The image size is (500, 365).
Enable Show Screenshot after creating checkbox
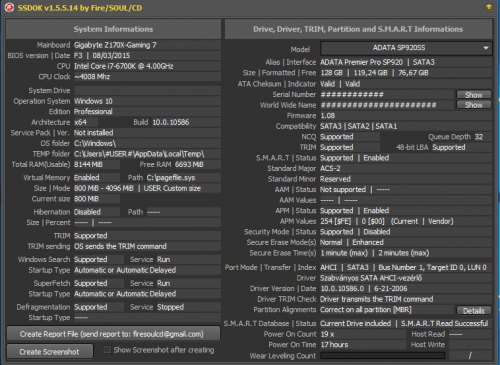point(107,350)
